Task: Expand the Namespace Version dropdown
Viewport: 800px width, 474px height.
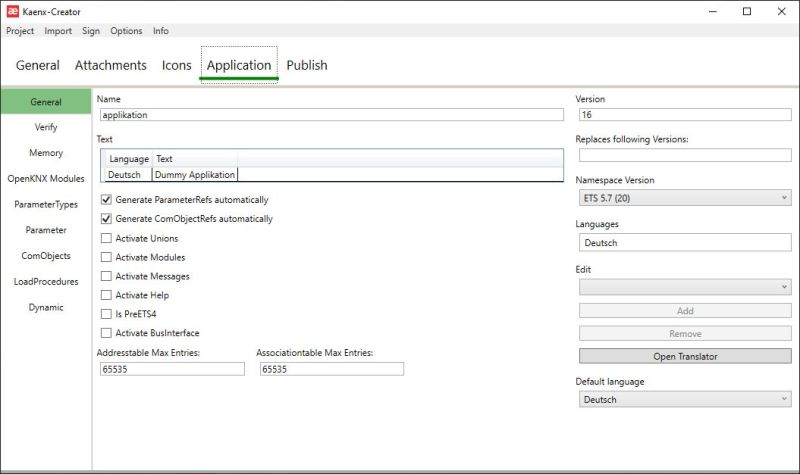Action: (685, 198)
